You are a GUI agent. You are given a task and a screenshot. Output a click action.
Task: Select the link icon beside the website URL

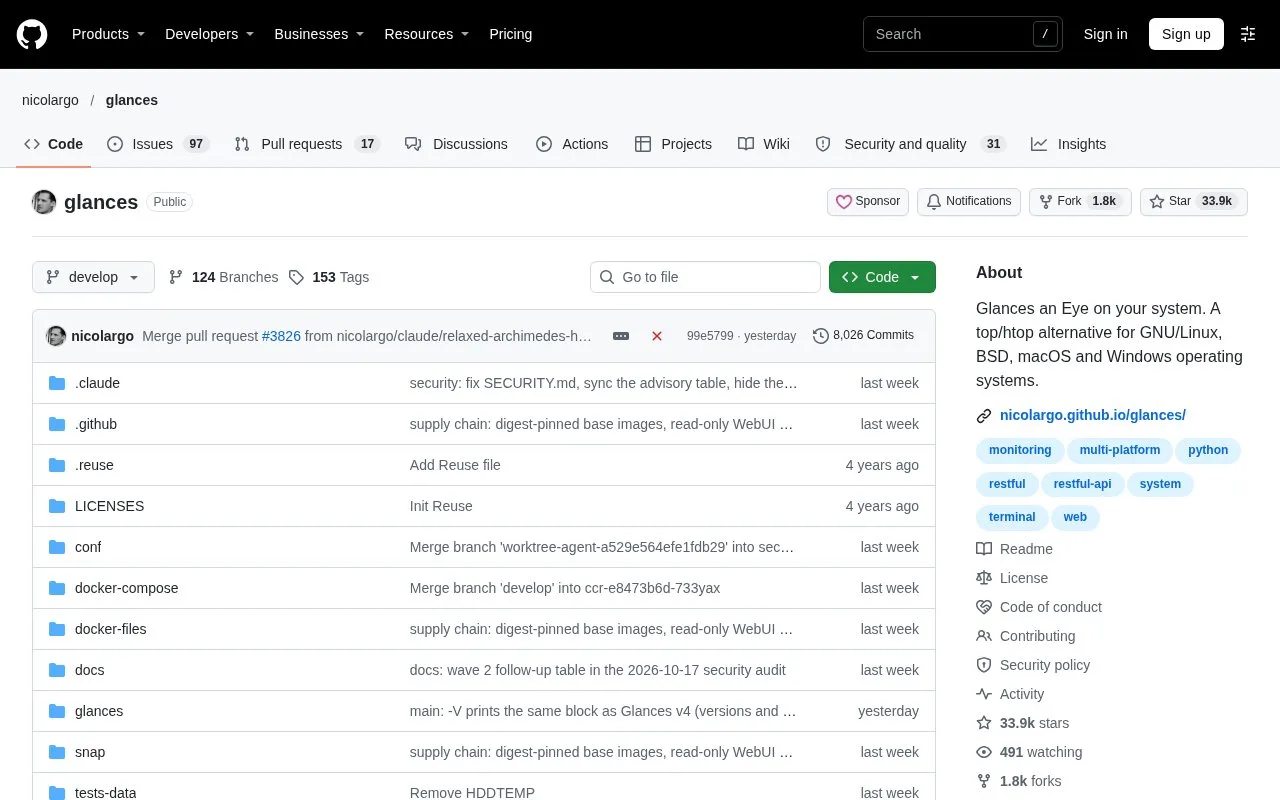click(x=984, y=415)
